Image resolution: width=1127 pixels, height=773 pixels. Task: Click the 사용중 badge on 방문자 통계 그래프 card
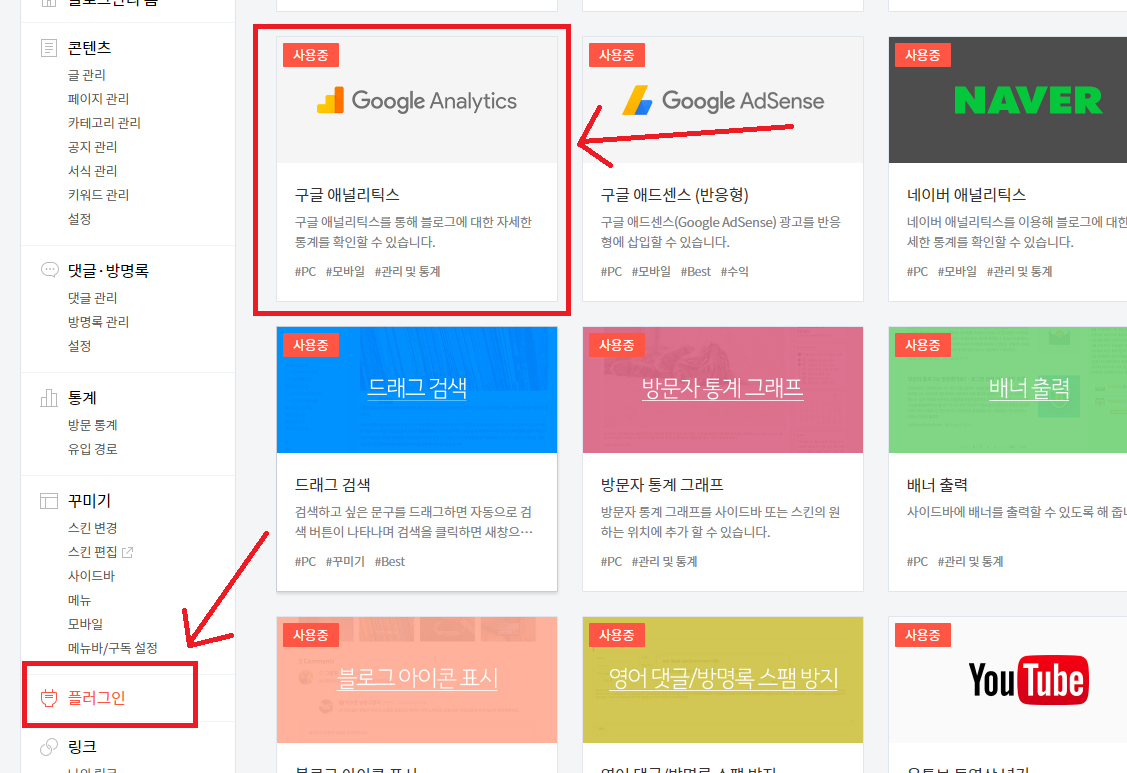point(617,345)
